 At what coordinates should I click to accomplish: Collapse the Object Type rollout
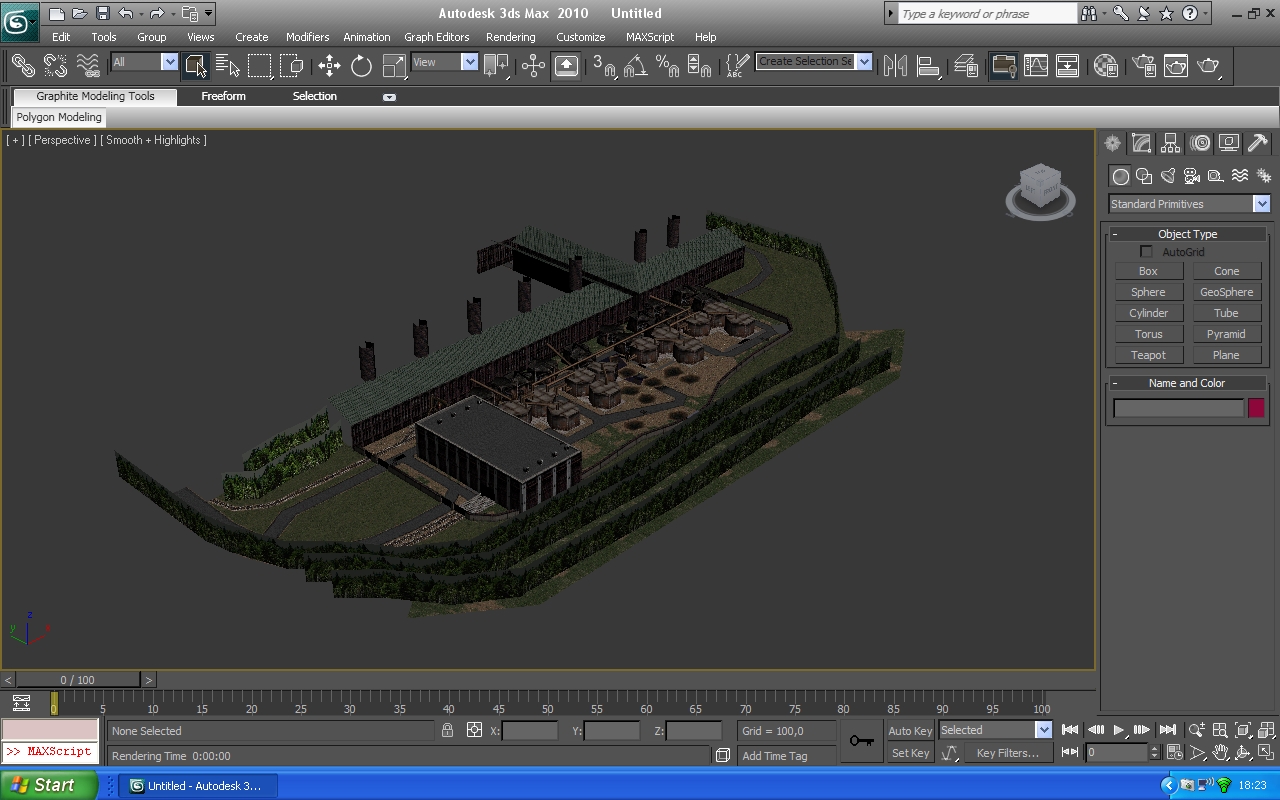click(x=1187, y=234)
